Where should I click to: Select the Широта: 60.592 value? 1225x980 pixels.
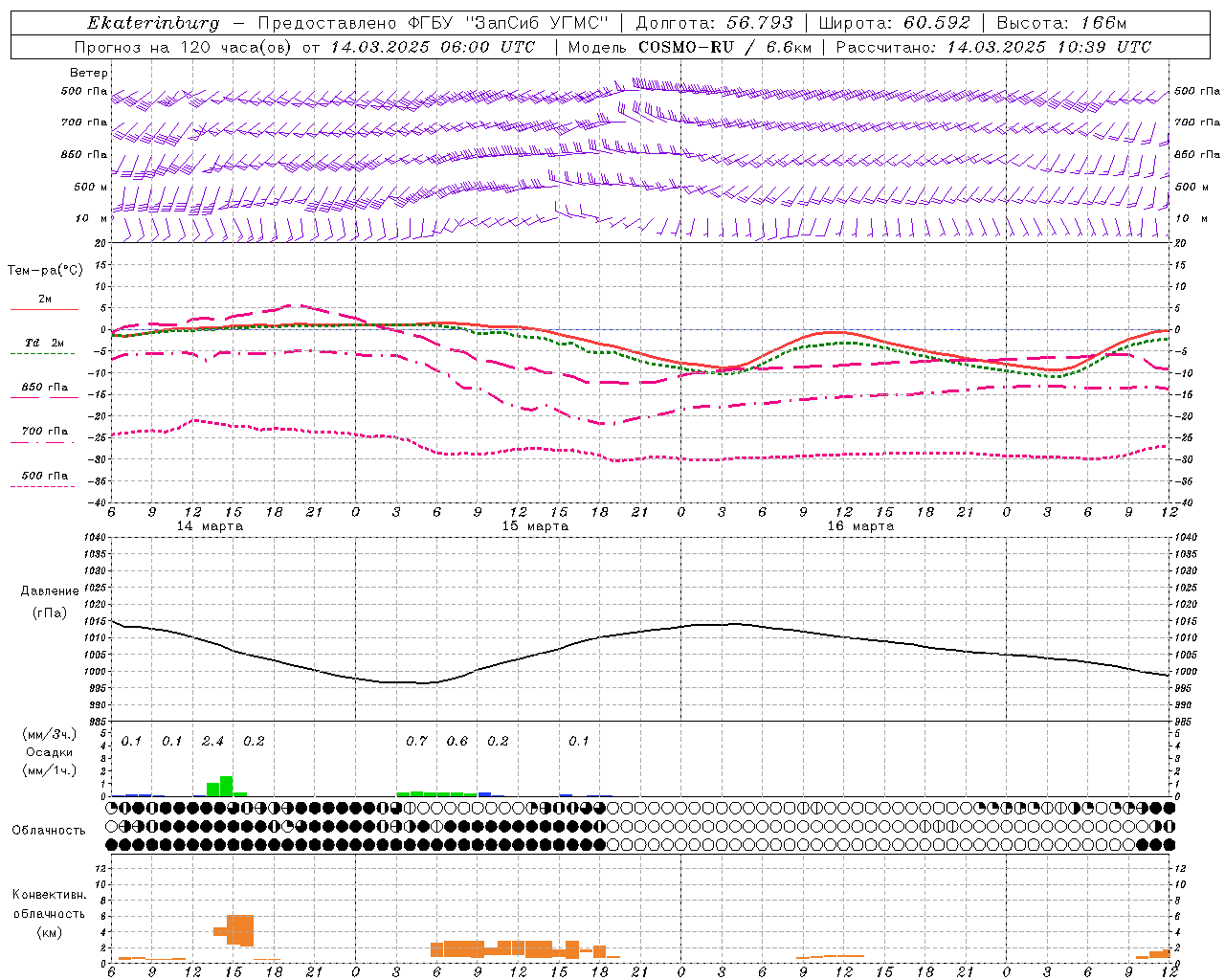point(894,23)
